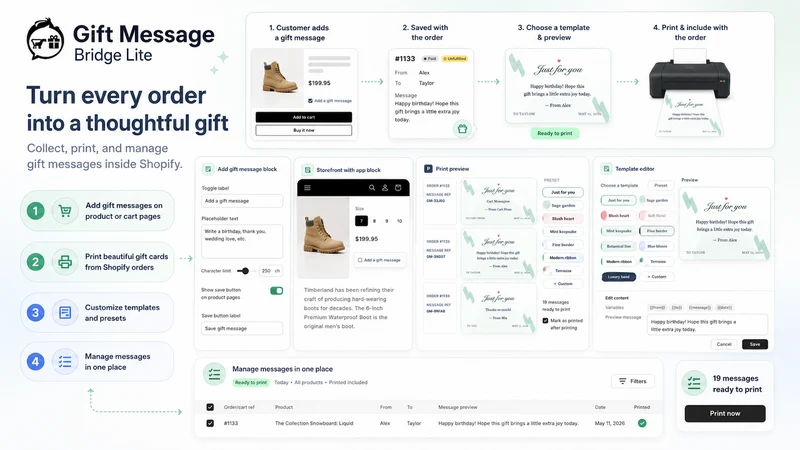Click + Custom preset in Print preview

coord(563,284)
